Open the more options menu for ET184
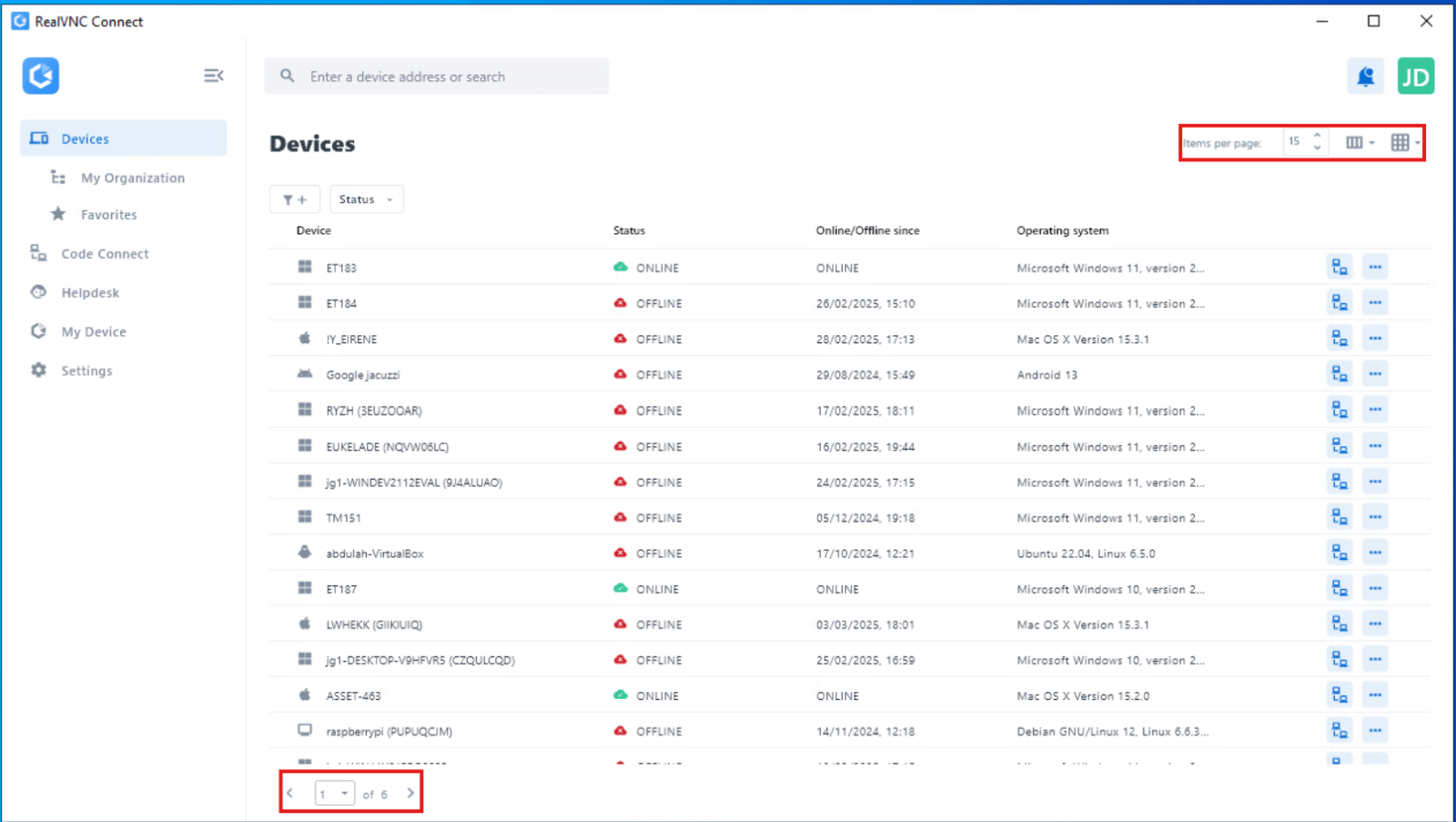 [x=1374, y=302]
